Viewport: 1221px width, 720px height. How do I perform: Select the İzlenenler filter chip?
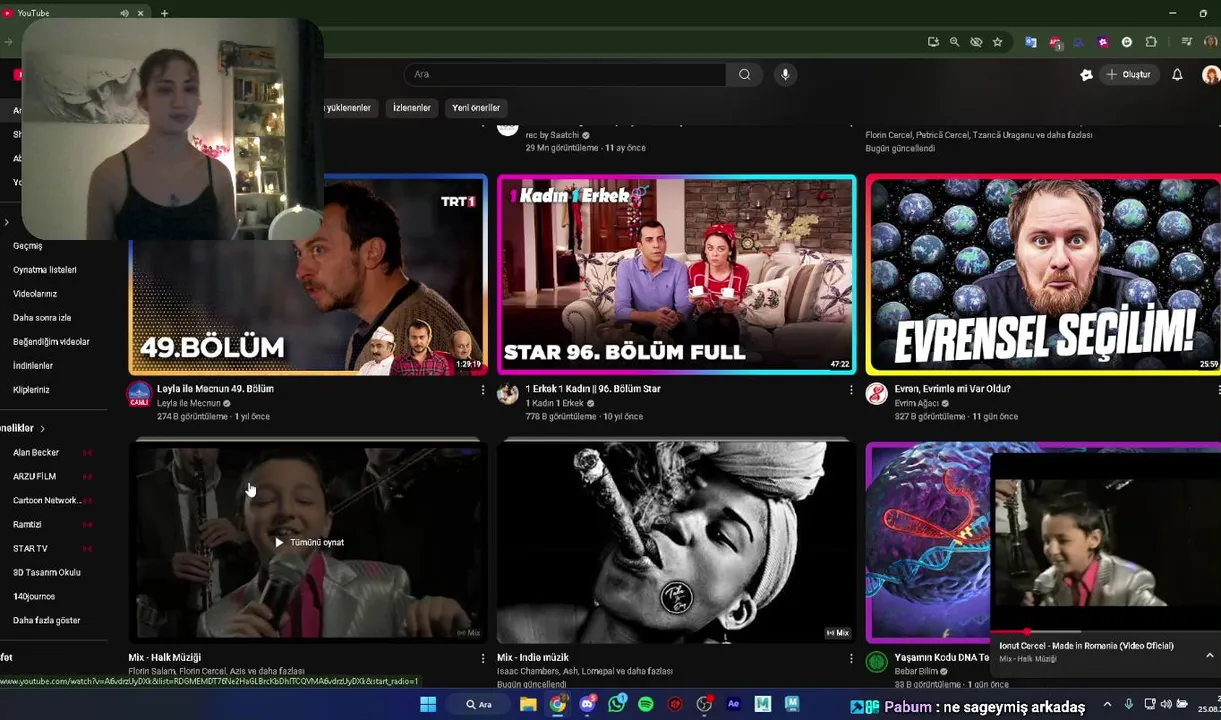coord(411,108)
